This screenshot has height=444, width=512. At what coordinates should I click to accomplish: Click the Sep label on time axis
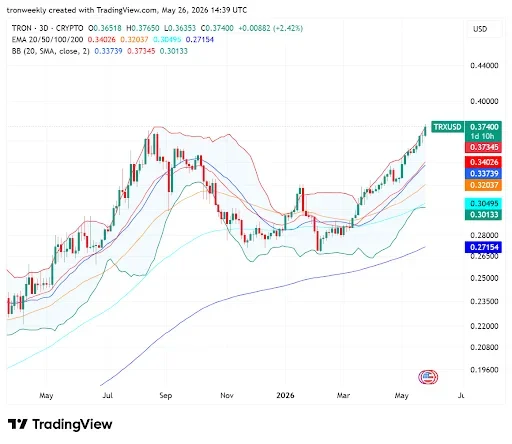coord(166,396)
